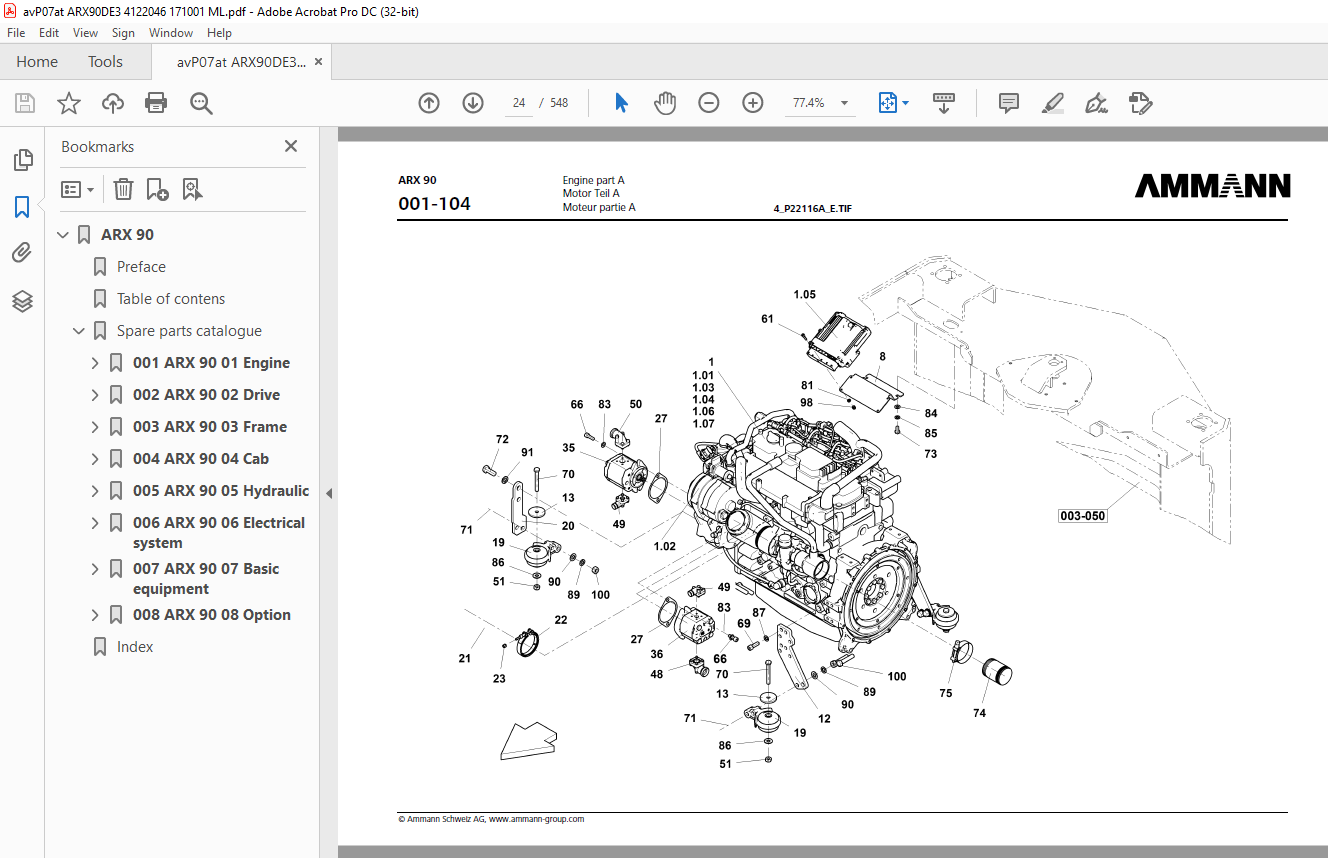Close the avP07at ARX90DE3 document tab
This screenshot has width=1328, height=858.
tap(319, 62)
